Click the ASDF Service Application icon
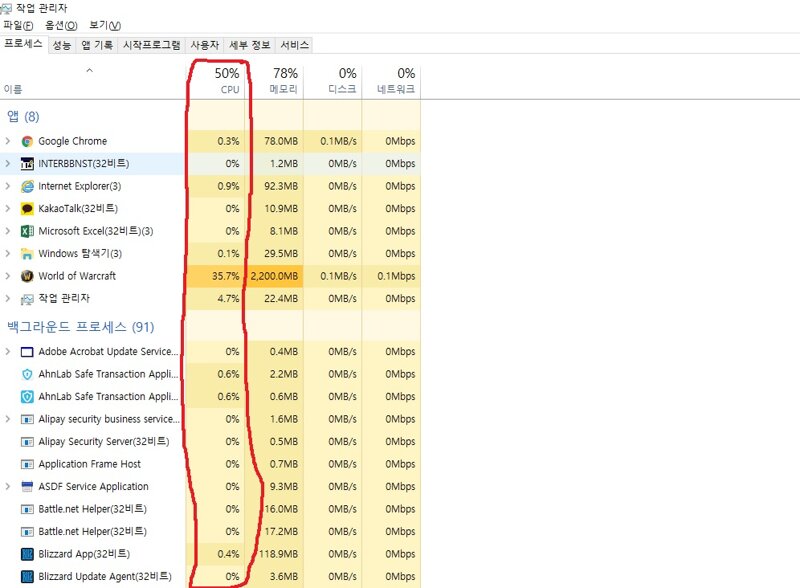Image resolution: width=800 pixels, height=588 pixels. pyautogui.click(x=27, y=486)
